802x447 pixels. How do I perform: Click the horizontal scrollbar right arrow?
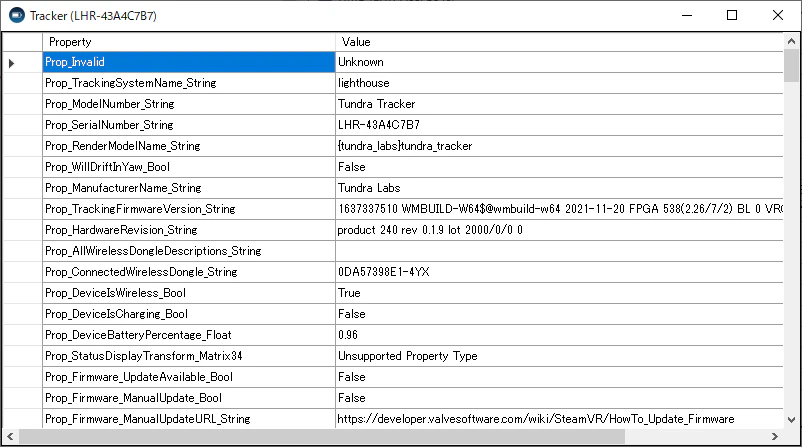coord(775,436)
